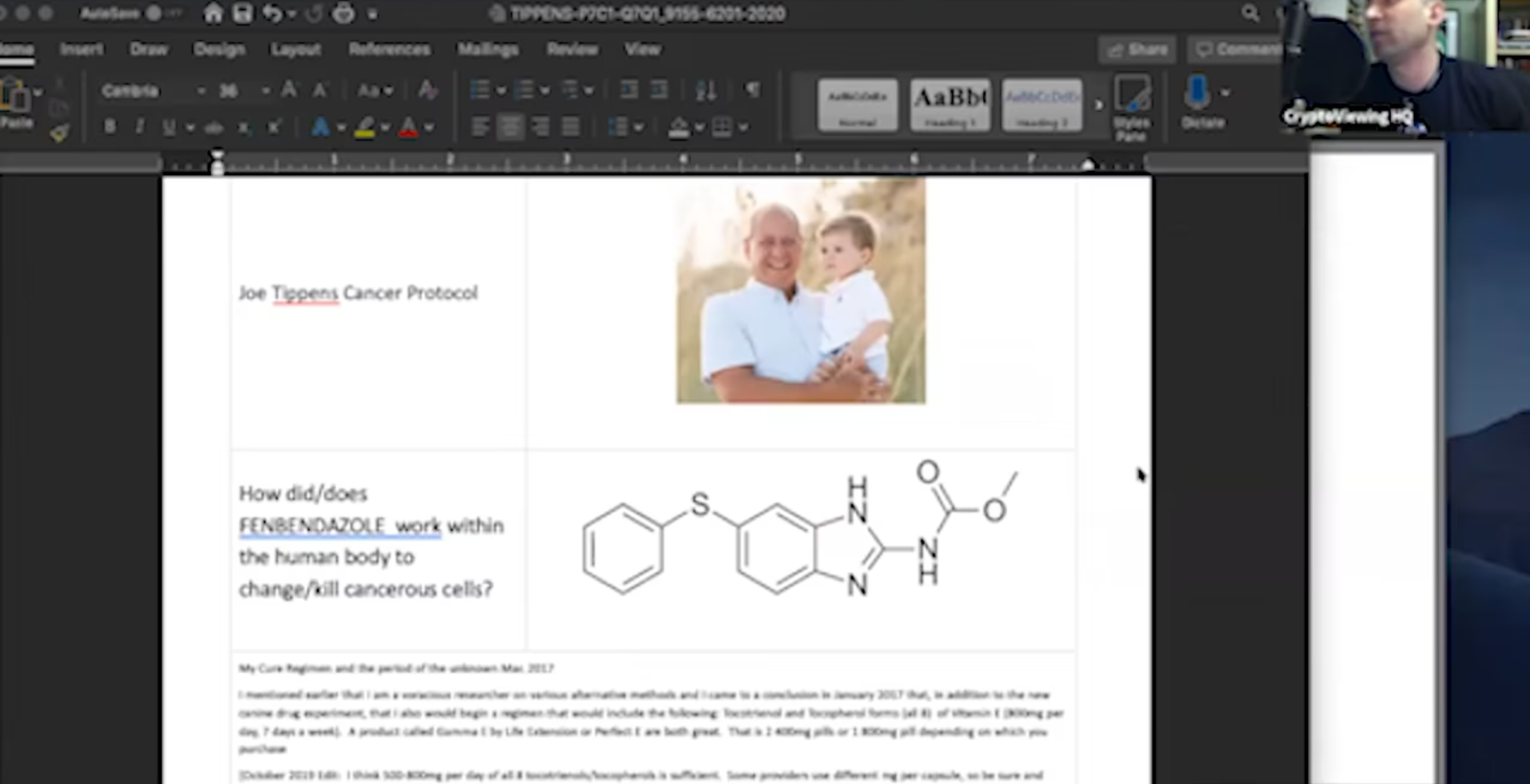Click the Home icon in title bar
The image size is (1530, 784).
tap(213, 14)
